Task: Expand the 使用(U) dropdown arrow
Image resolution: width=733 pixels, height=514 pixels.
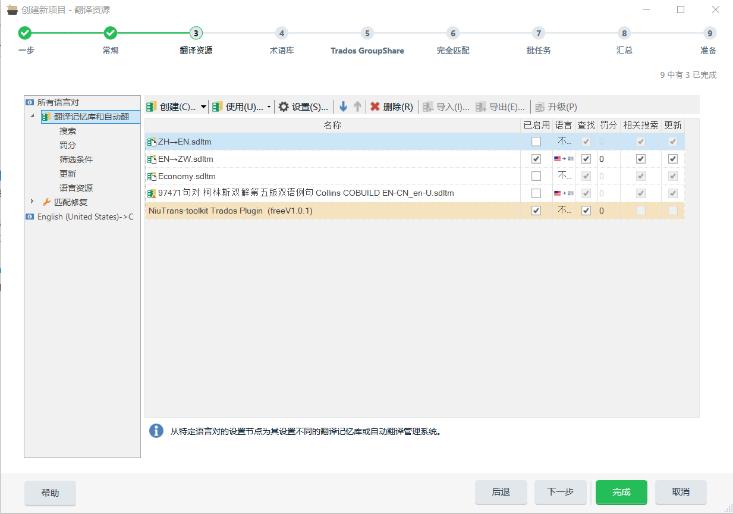Action: 269,107
